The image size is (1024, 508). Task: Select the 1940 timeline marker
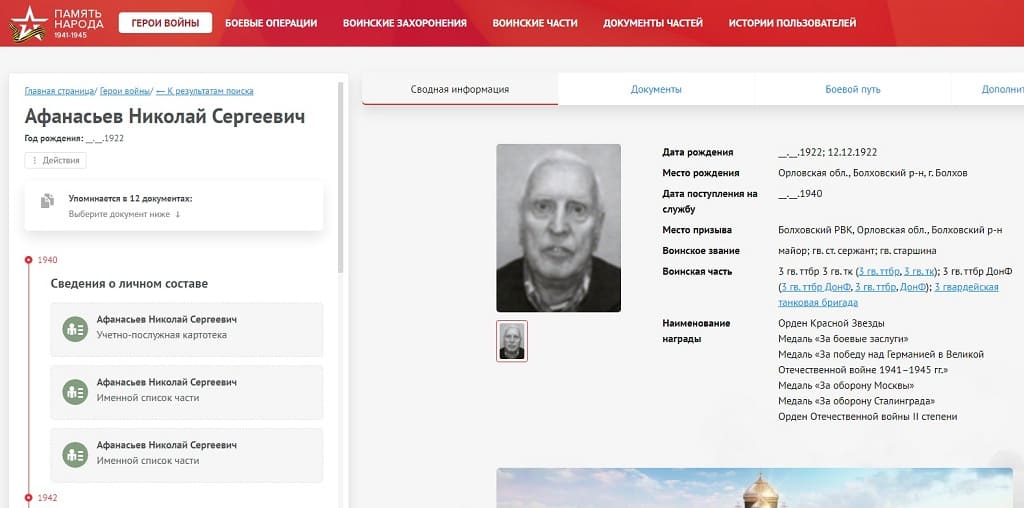[x=28, y=260]
